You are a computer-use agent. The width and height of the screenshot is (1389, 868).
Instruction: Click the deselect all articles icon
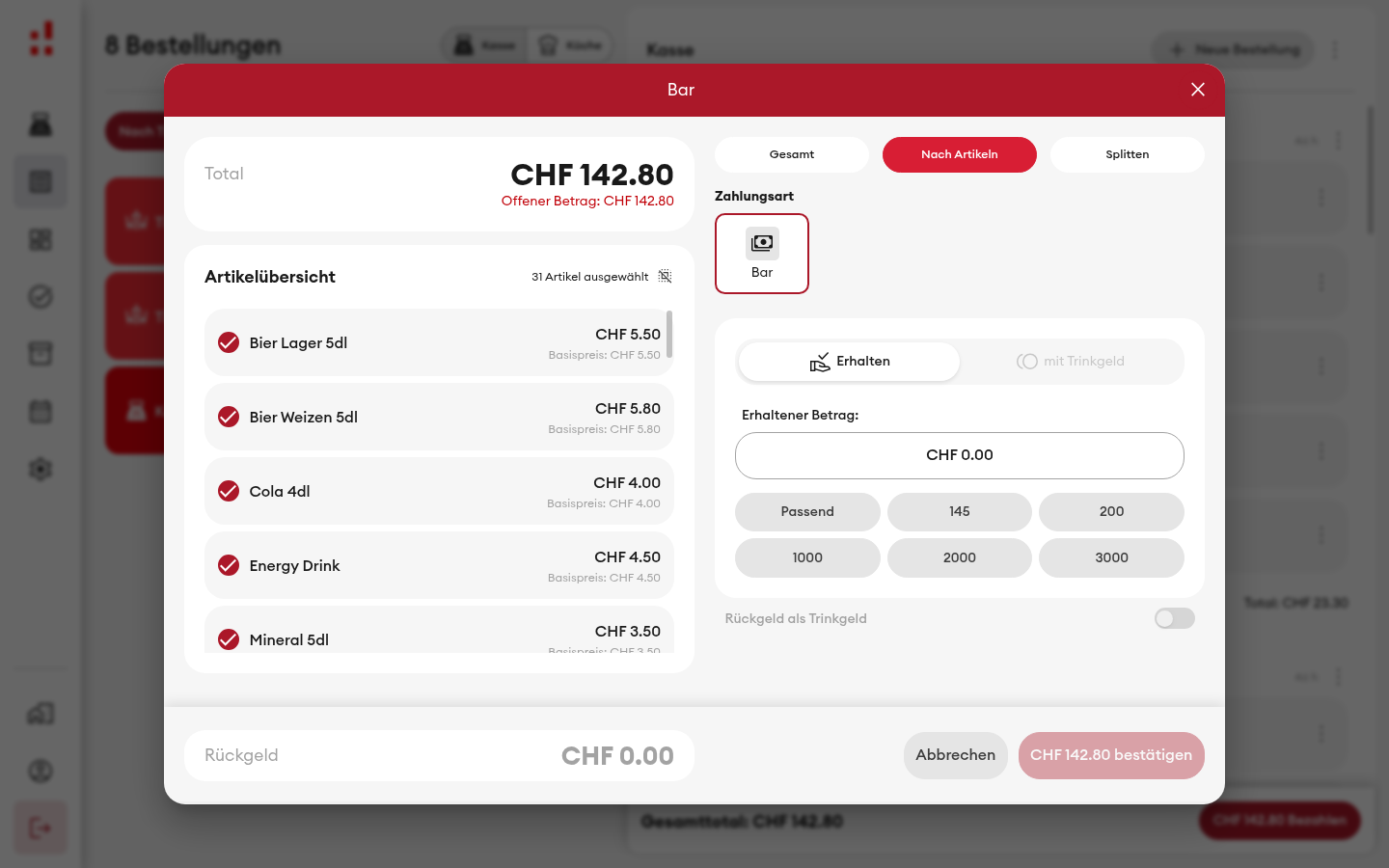pos(665,277)
